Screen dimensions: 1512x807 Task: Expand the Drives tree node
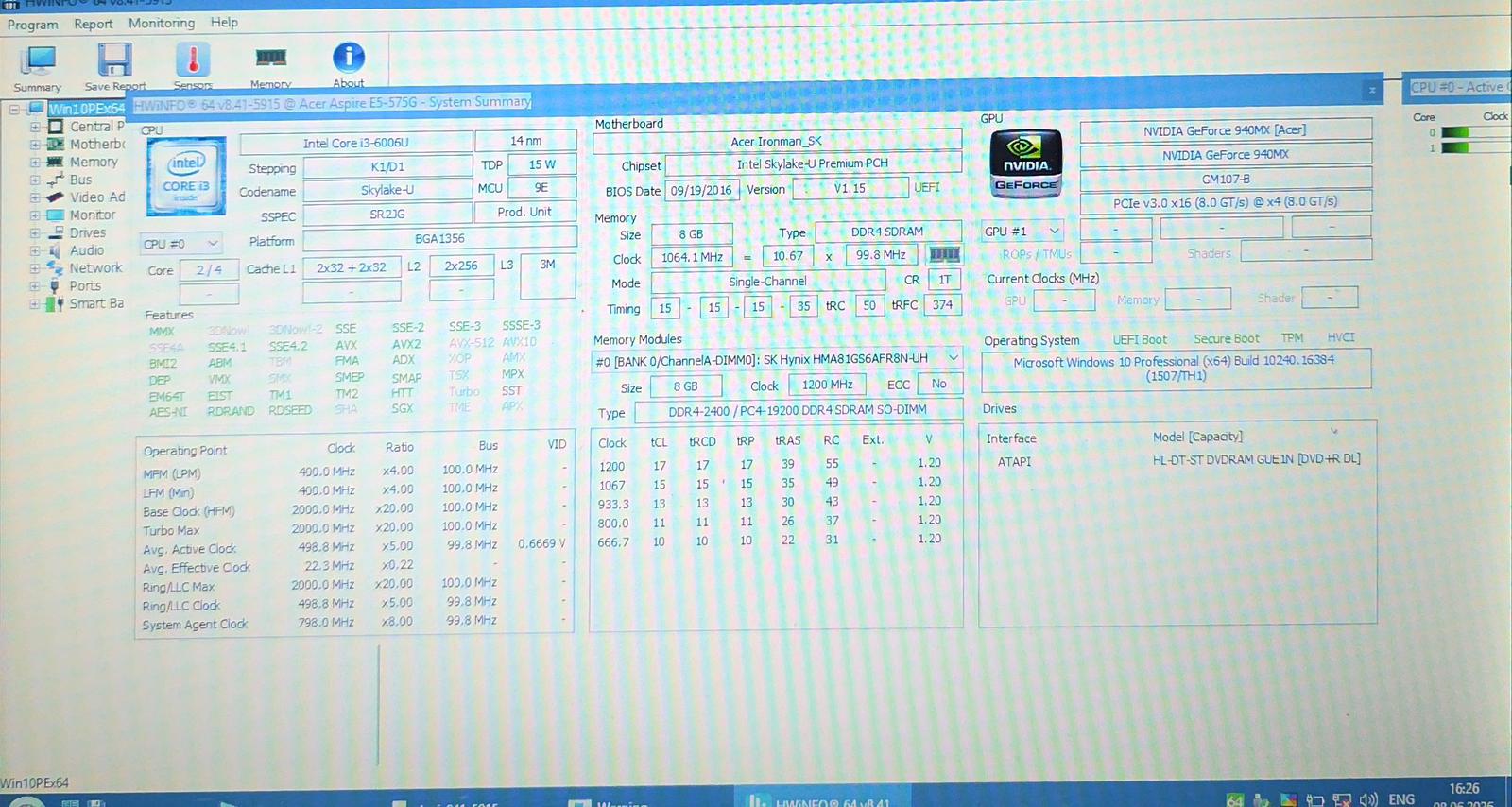tap(35, 232)
